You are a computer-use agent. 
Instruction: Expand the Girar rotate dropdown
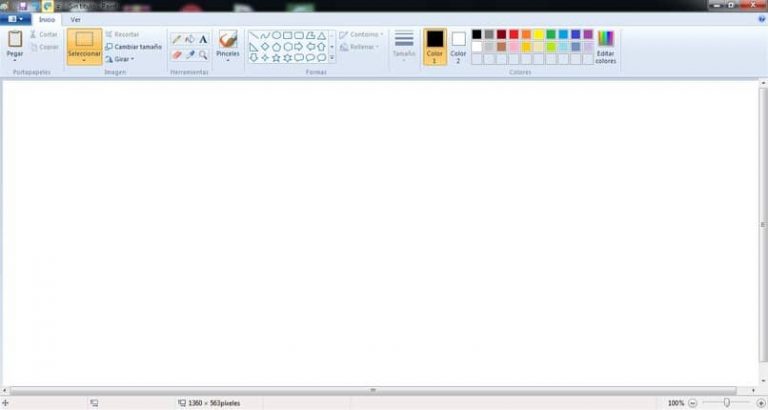pos(124,59)
